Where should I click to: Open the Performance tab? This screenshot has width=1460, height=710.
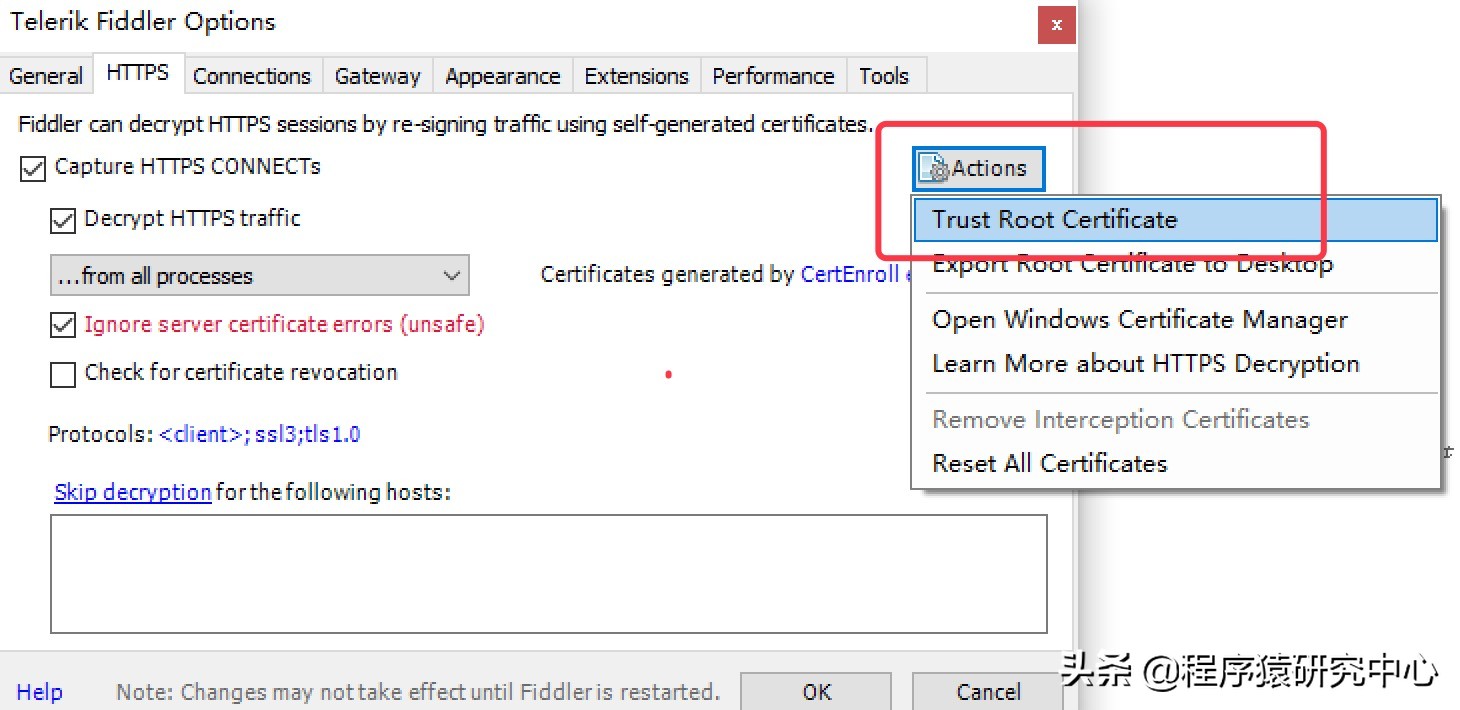[773, 76]
